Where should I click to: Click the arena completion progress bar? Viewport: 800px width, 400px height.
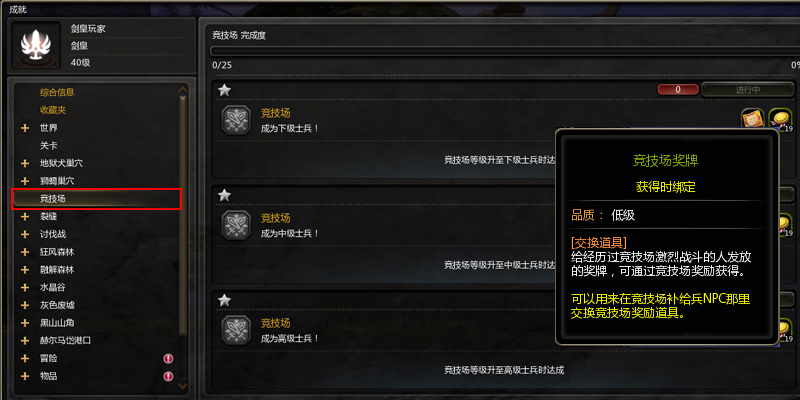click(x=505, y=51)
